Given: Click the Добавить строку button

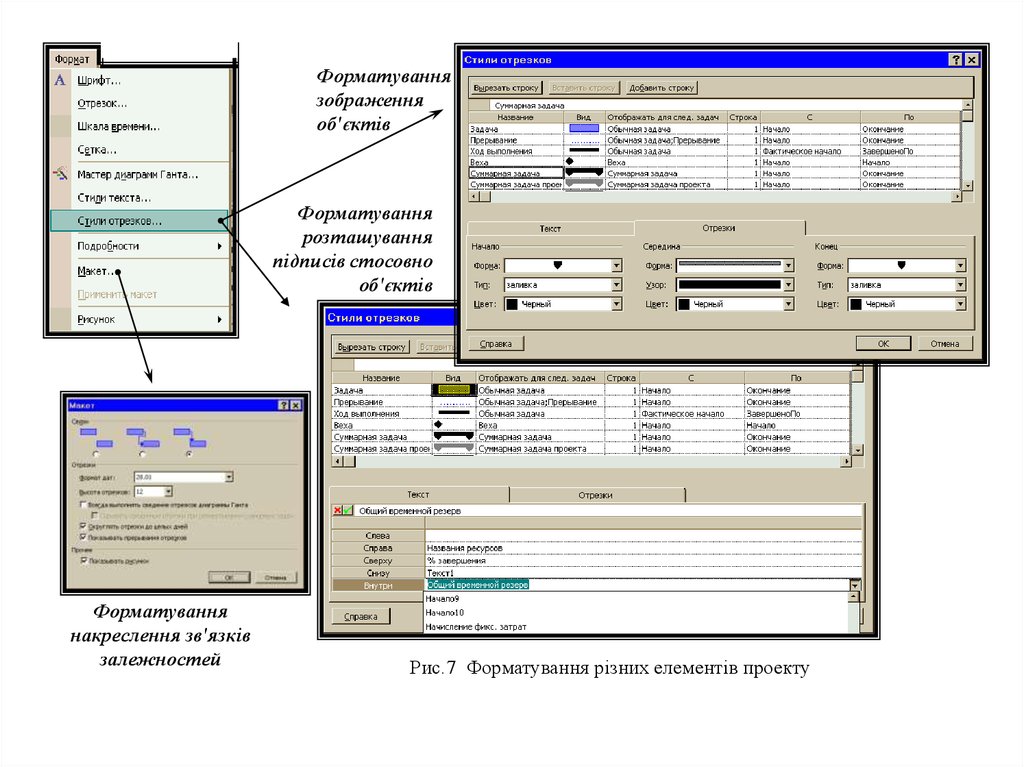Looking at the screenshot, I should (x=662, y=88).
